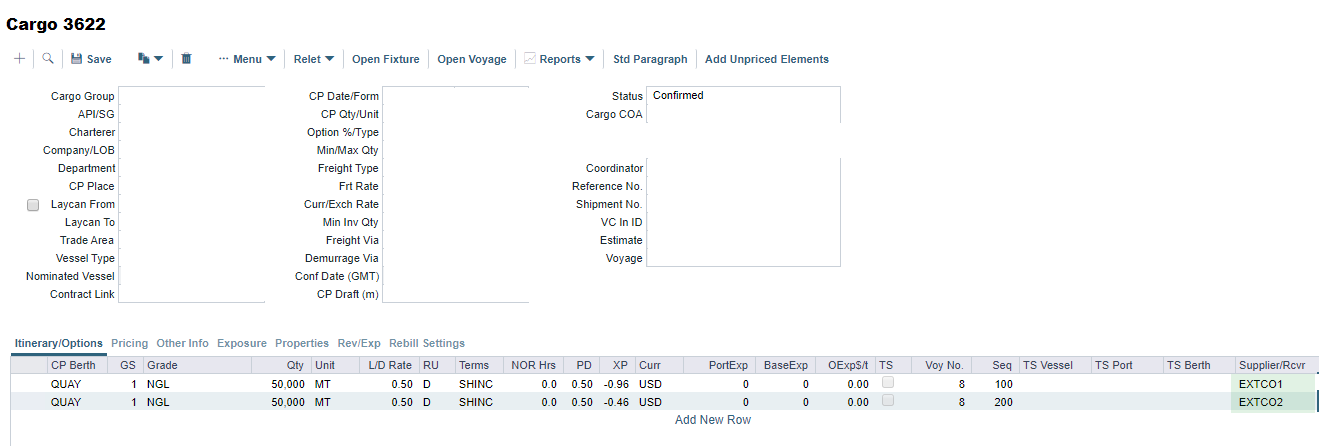The height and width of the screenshot is (446, 1319).
Task: Select the green EXTCO1 supplier cell
Action: (1274, 384)
